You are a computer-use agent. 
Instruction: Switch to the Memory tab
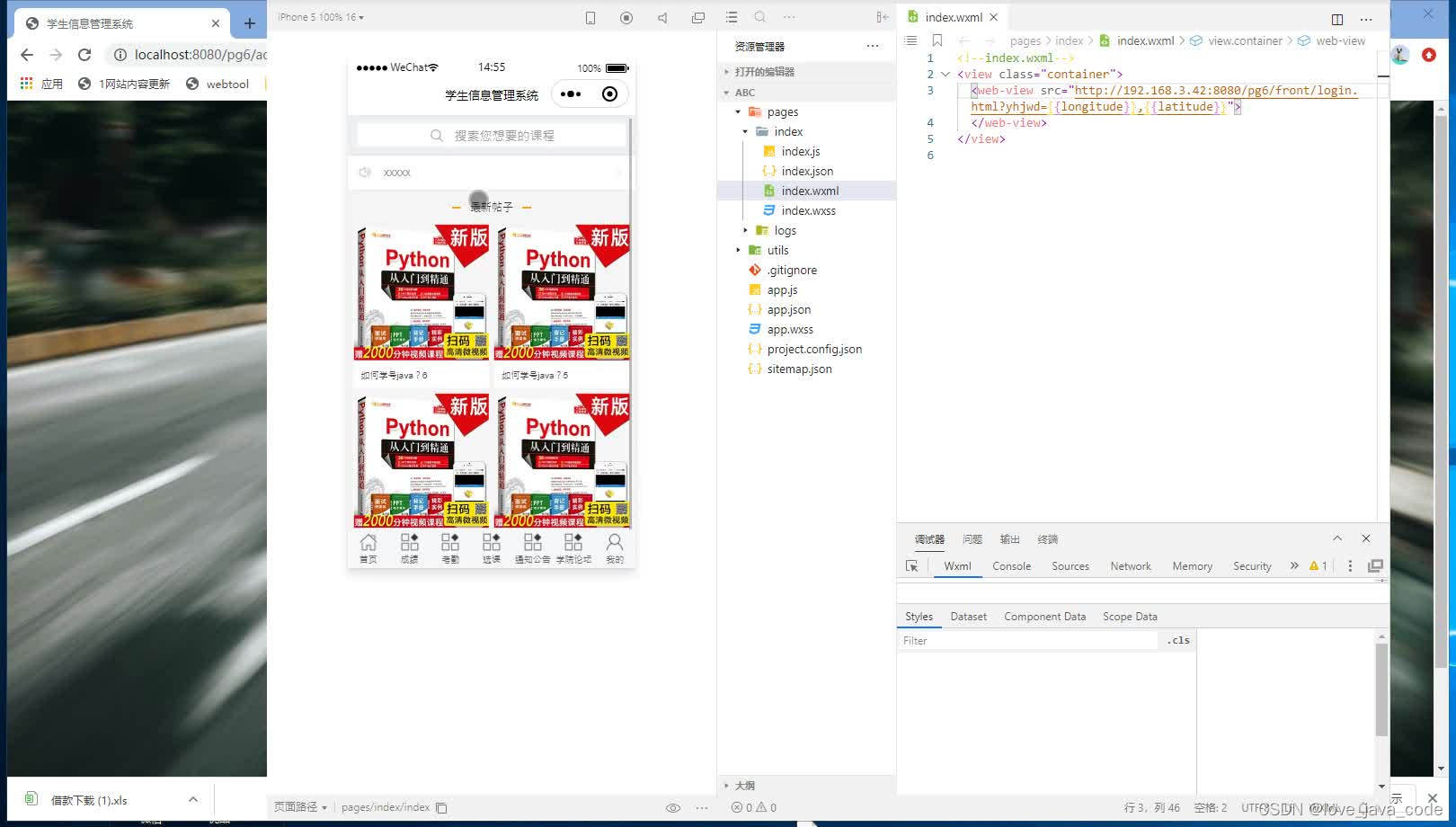[x=1193, y=566]
